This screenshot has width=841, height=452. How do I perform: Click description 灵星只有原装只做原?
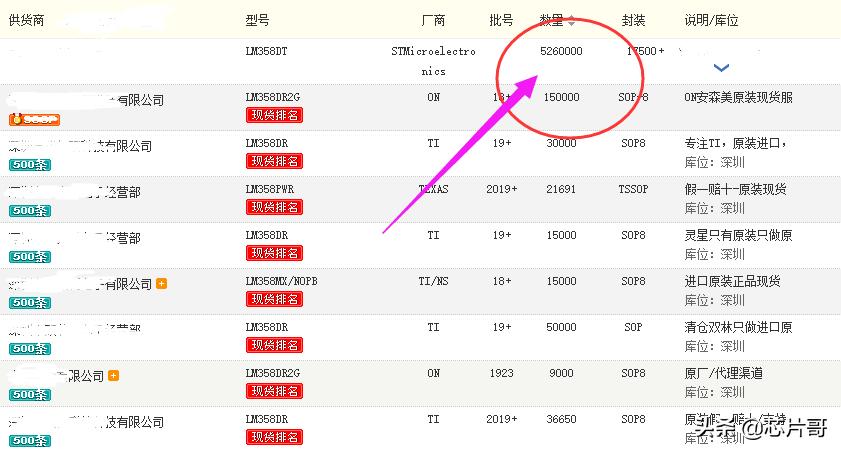(x=738, y=235)
